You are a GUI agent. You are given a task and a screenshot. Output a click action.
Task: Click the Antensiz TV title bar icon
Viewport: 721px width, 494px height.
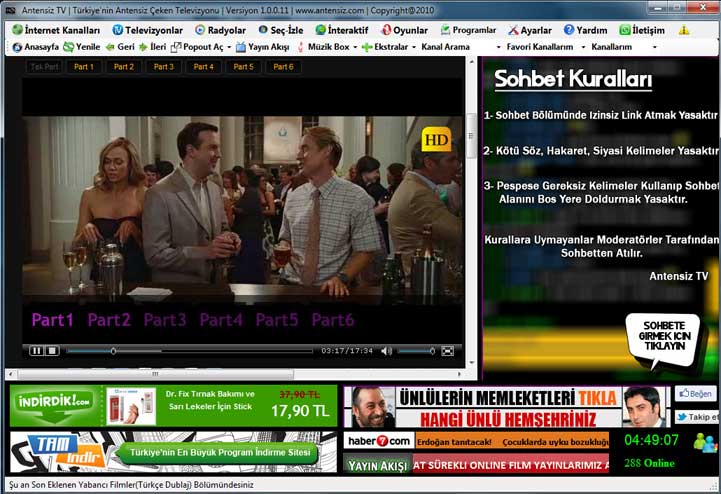11,10
